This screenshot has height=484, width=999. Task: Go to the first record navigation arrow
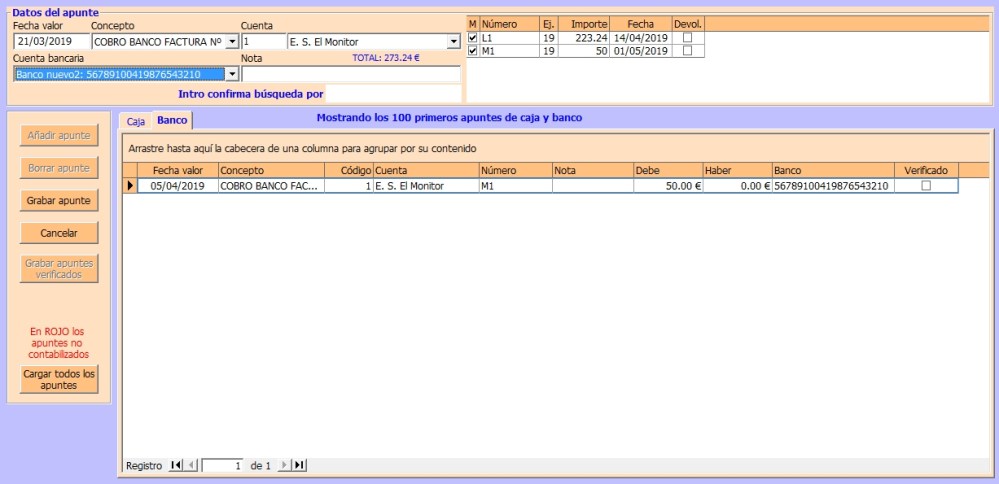point(176,465)
